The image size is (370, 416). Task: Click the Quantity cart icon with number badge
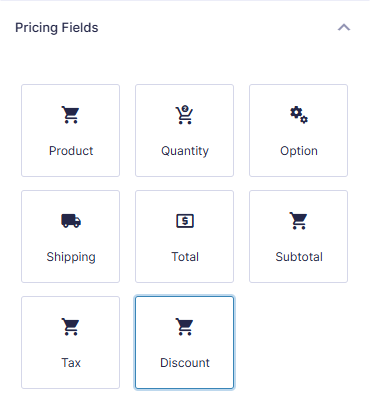(185, 115)
